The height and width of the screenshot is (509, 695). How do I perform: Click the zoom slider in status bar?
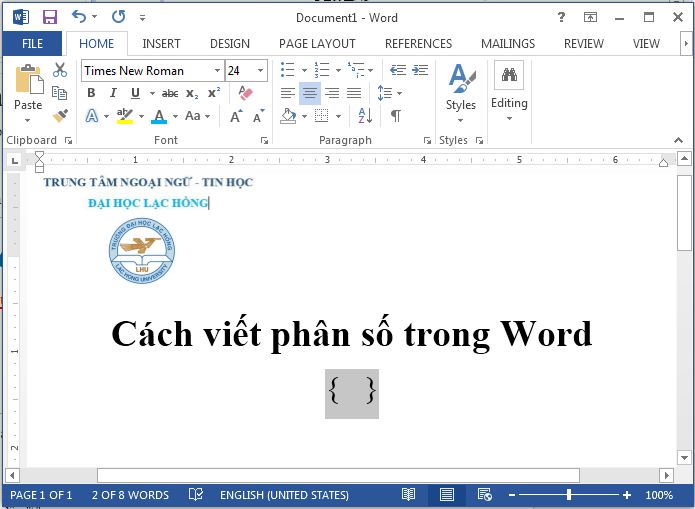(x=569, y=495)
